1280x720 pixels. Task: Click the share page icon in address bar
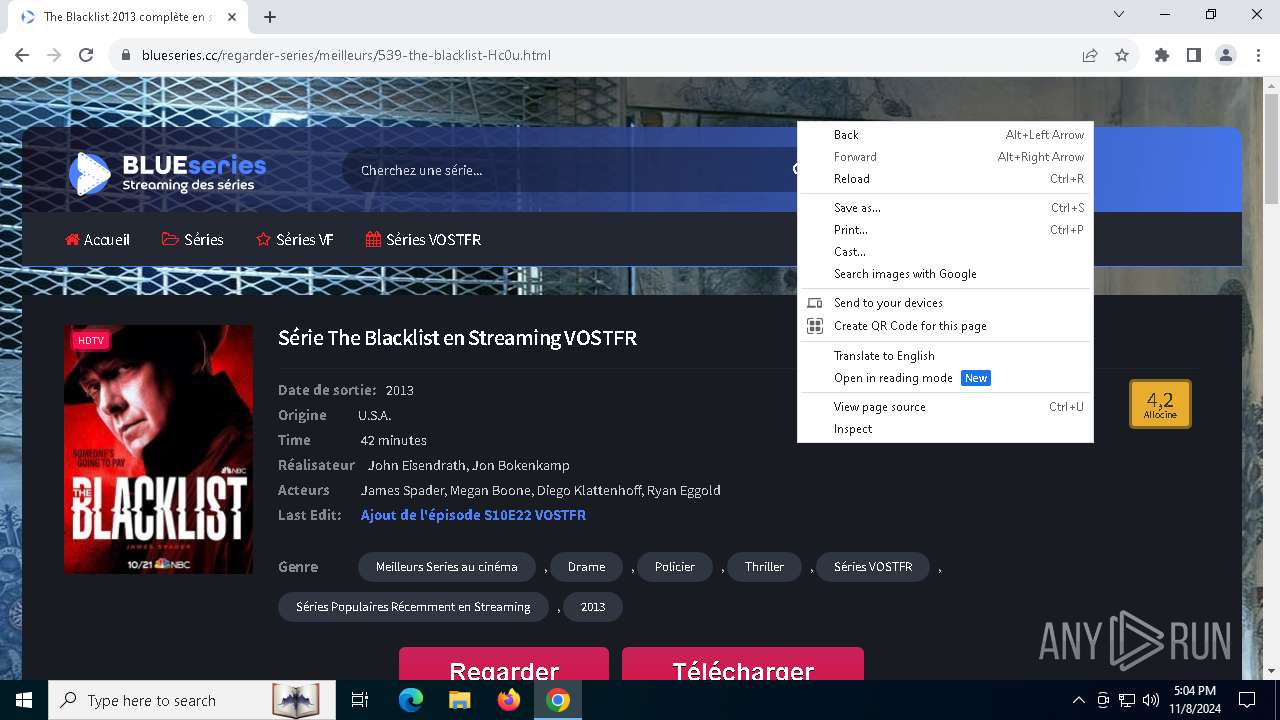1090,55
